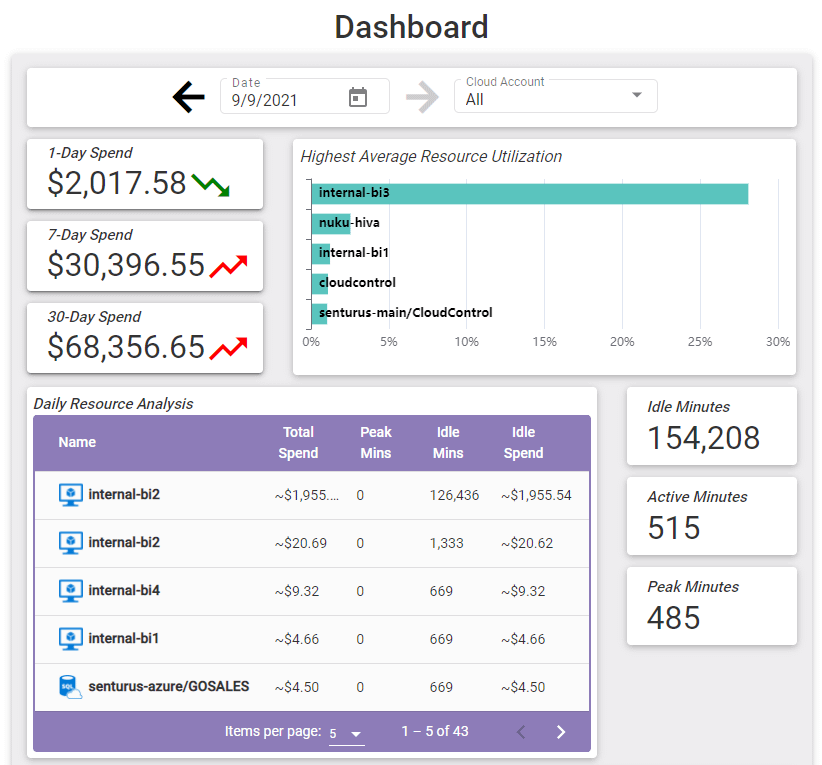822x765 pixels.
Task: Click the Active Minutes 515 card
Action: pyautogui.click(x=711, y=516)
